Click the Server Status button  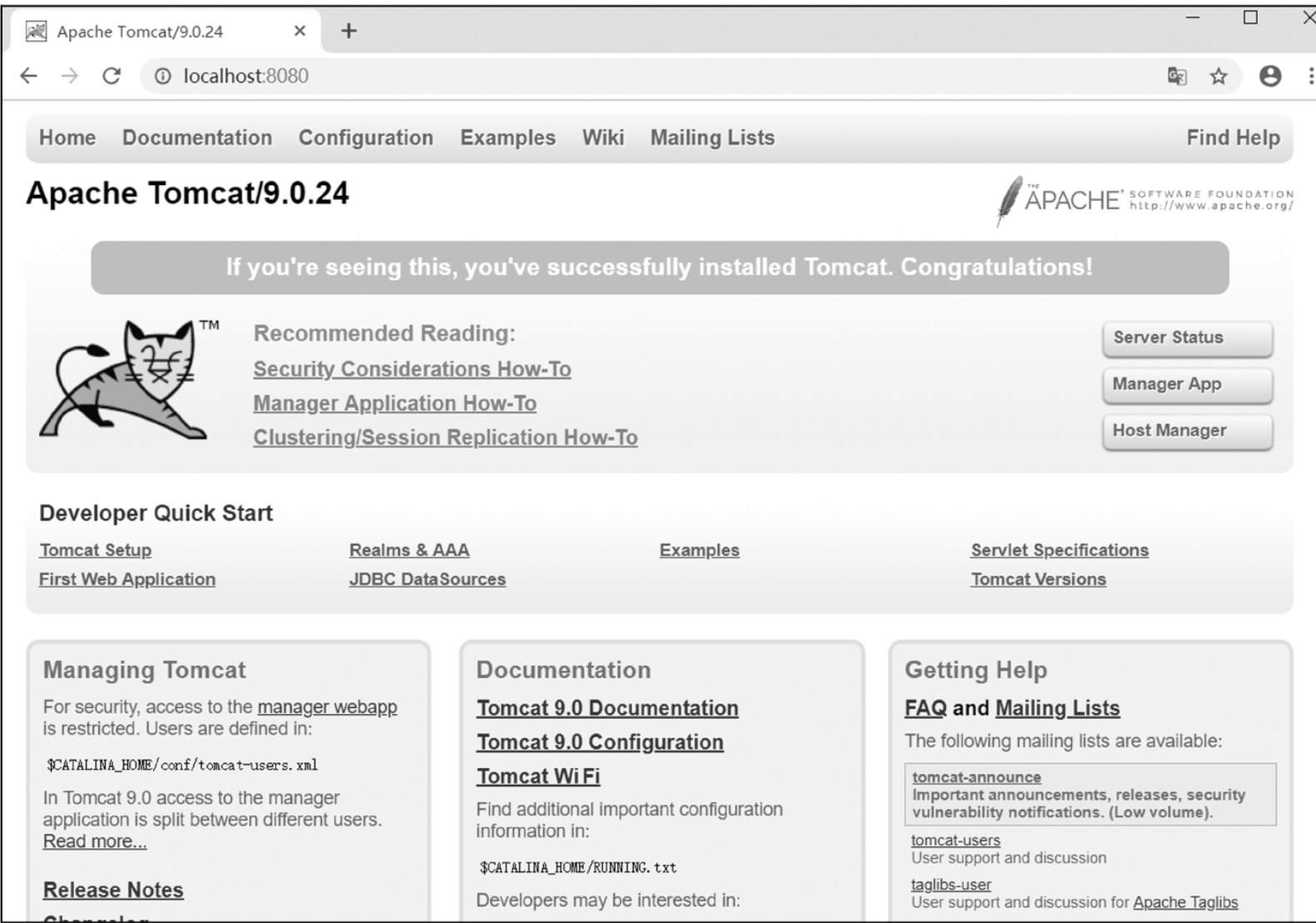click(x=1188, y=338)
